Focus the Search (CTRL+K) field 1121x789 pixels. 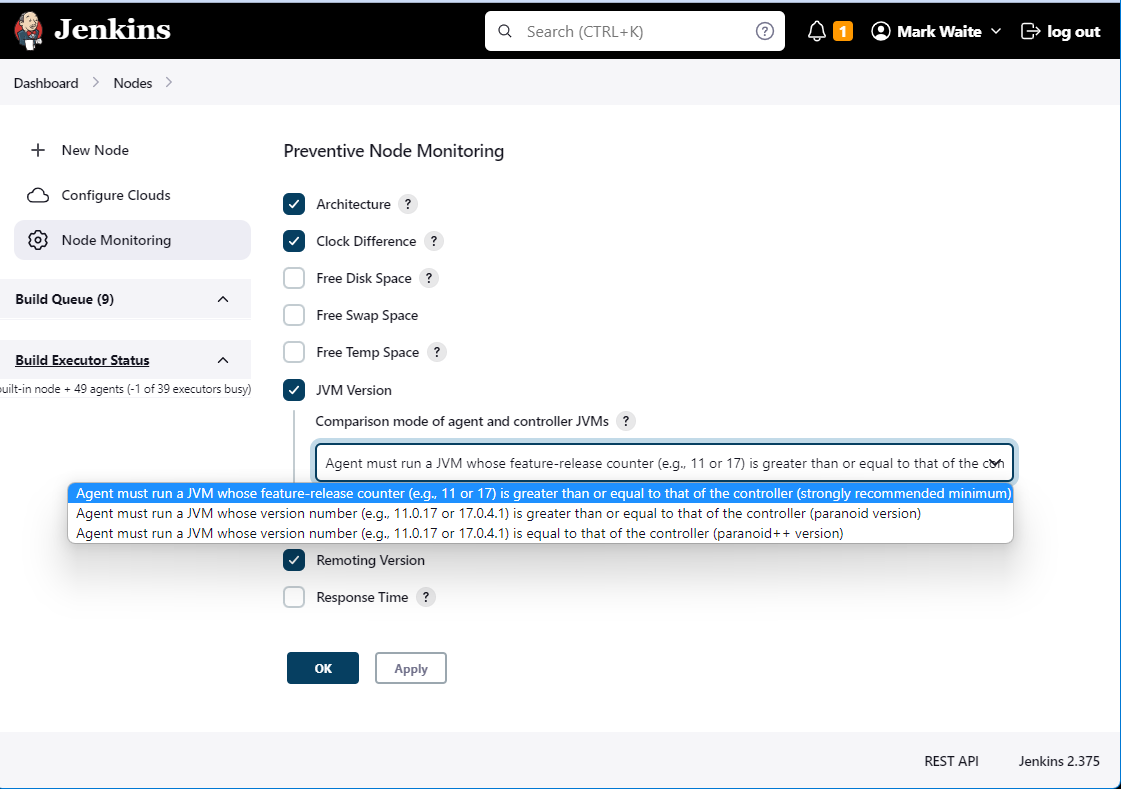tap(635, 31)
